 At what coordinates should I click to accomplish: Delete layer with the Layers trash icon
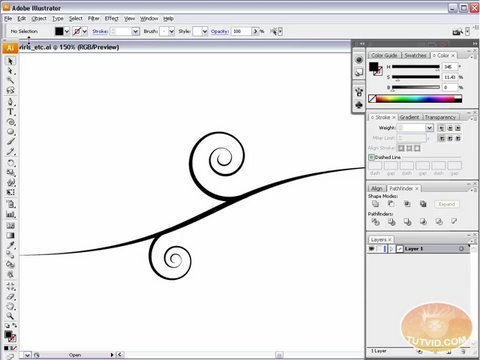pos(463,351)
